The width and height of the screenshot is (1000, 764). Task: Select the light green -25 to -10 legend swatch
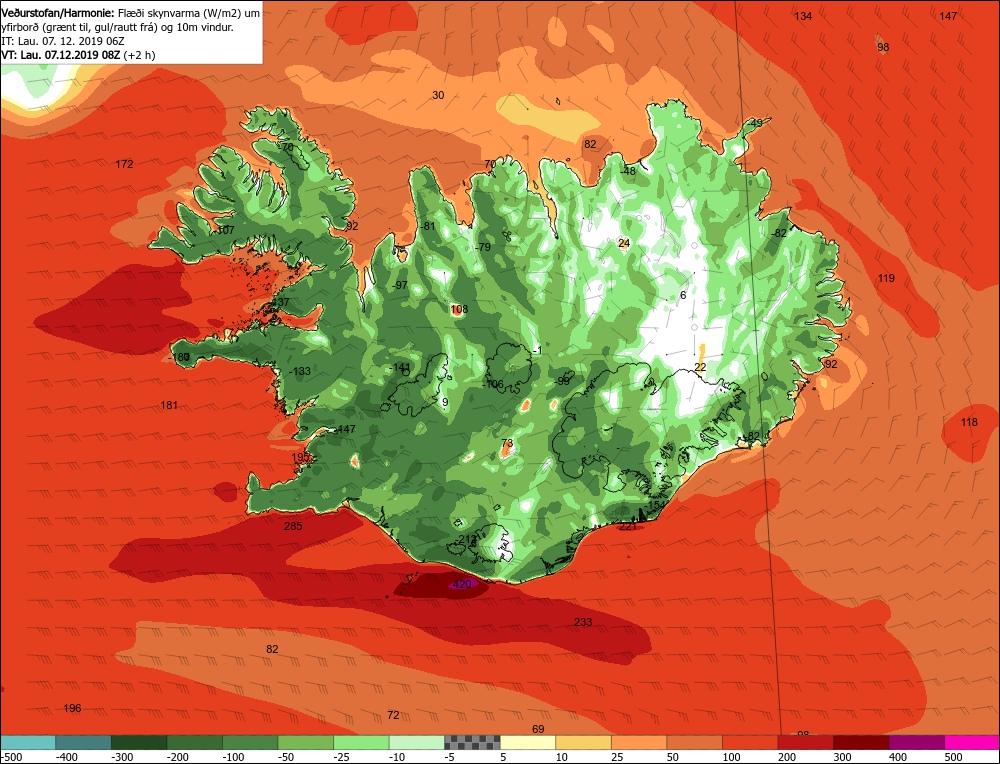pyautogui.click(x=361, y=742)
